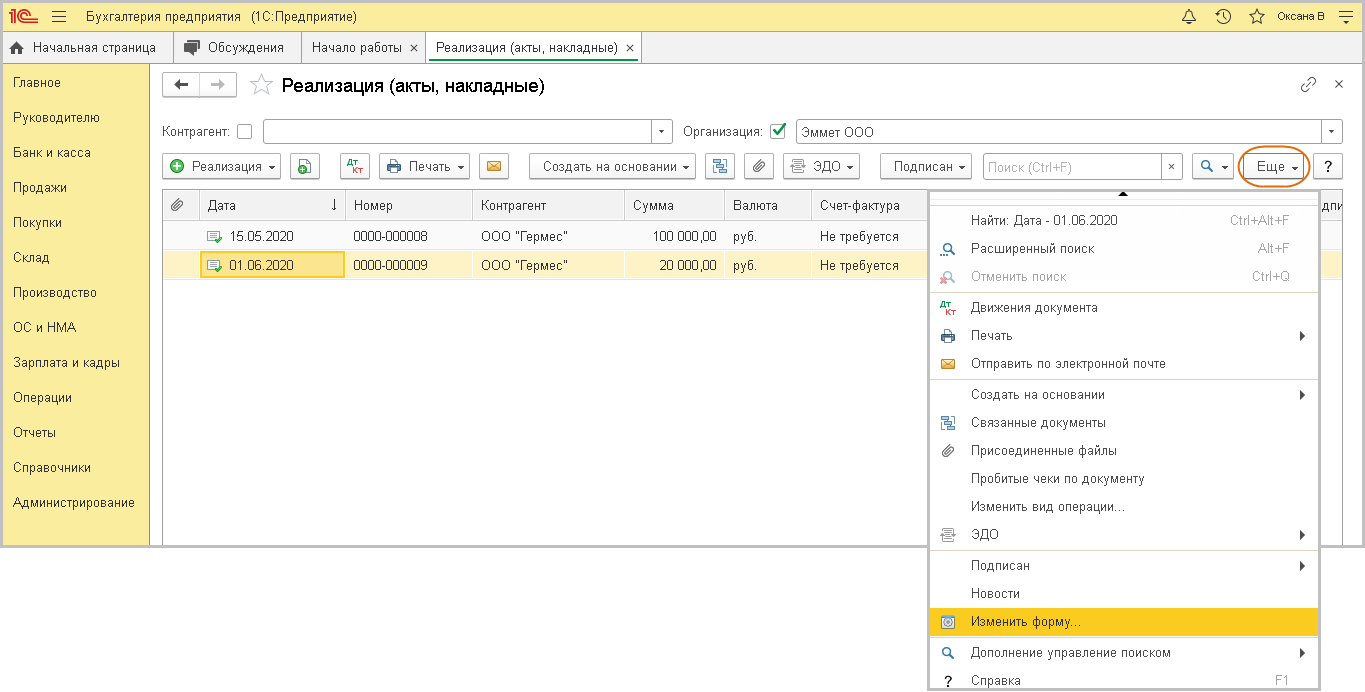Screen dimensions: 1365x692
Task: Copy the page link via chain icon
Action: (x=1308, y=85)
